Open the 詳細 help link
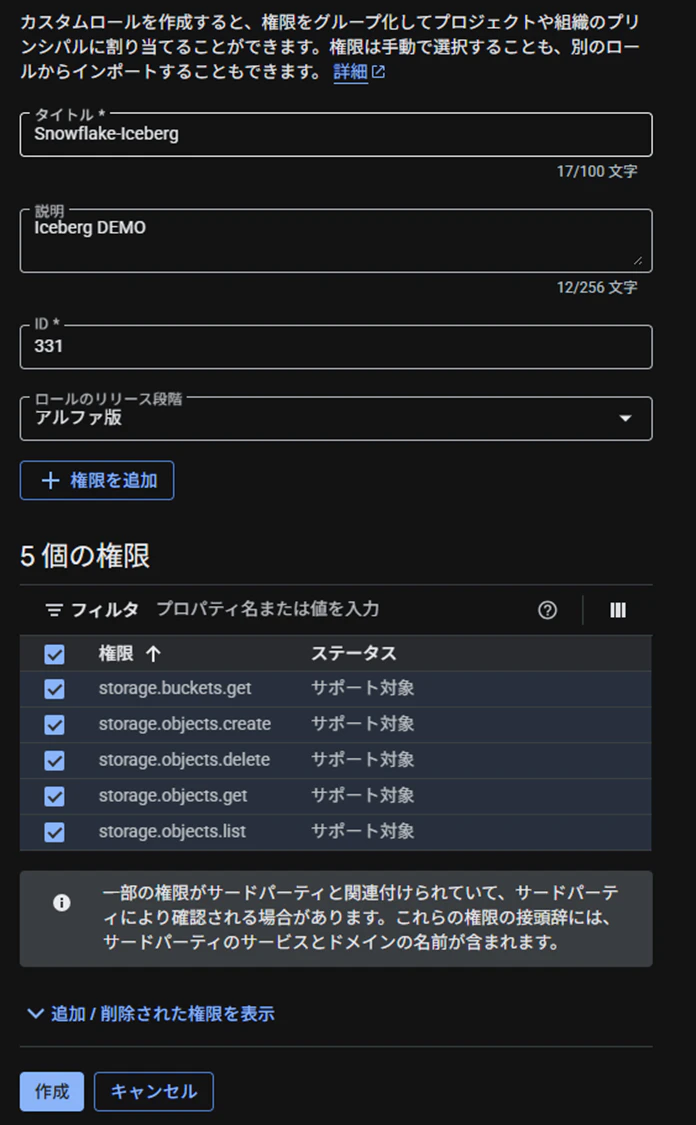Image resolution: width=696 pixels, height=1125 pixels. coord(358,72)
